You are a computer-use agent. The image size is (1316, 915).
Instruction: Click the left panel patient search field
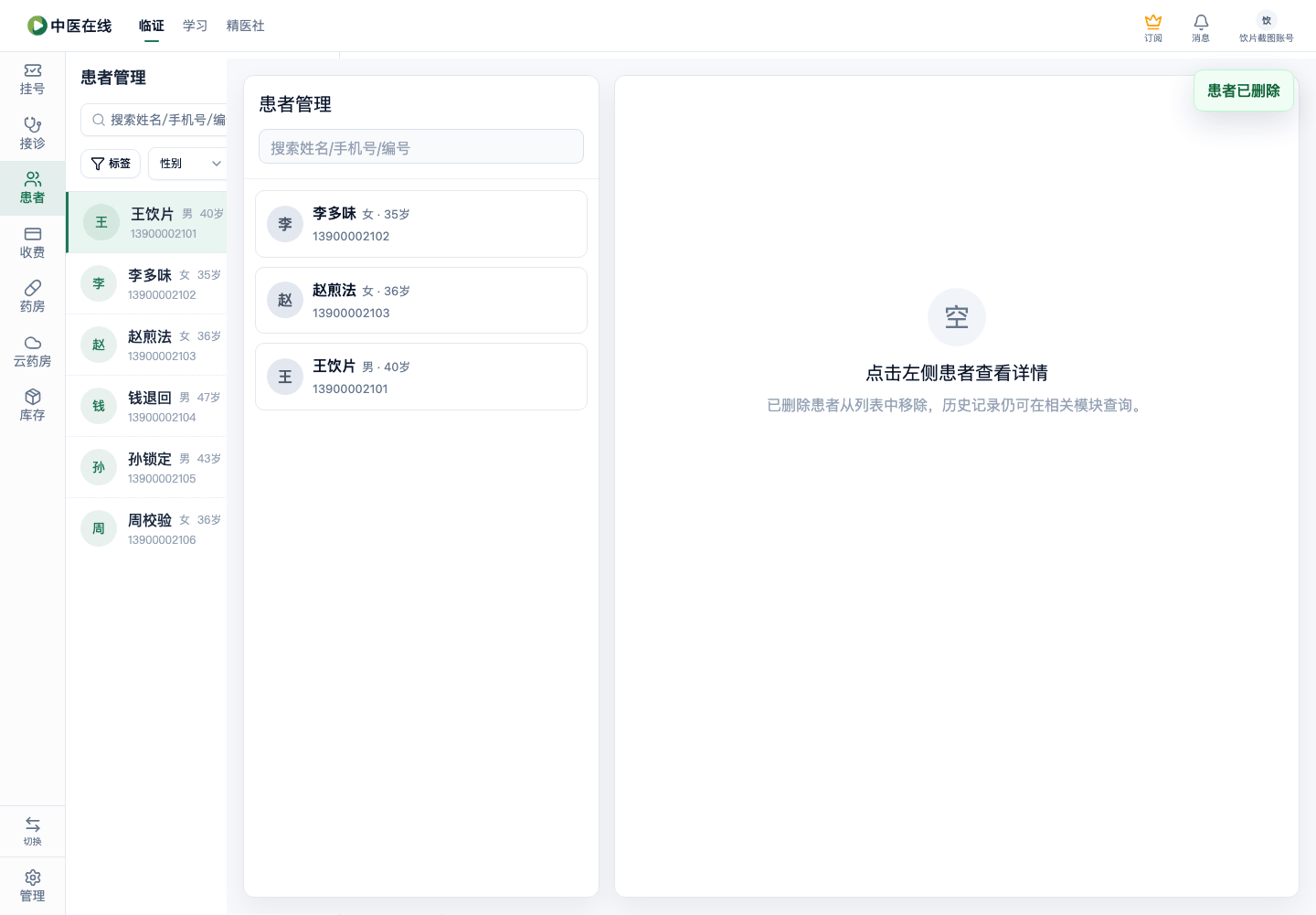coord(154,120)
